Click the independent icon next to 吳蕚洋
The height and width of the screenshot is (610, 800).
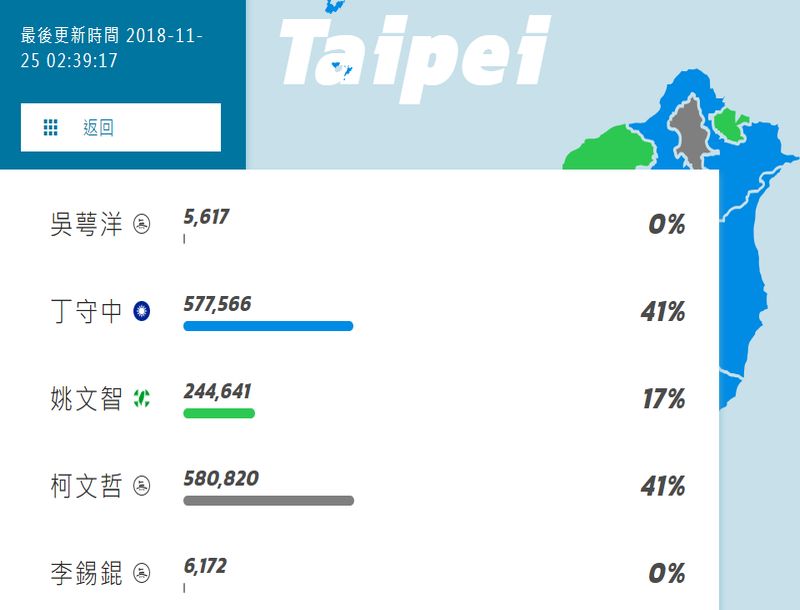coord(142,224)
